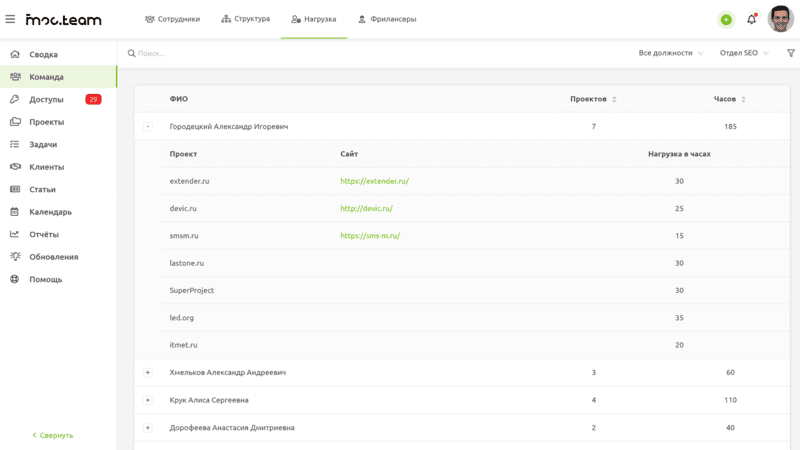The image size is (800, 450).
Task: Click the green plus add button
Action: pos(726,20)
